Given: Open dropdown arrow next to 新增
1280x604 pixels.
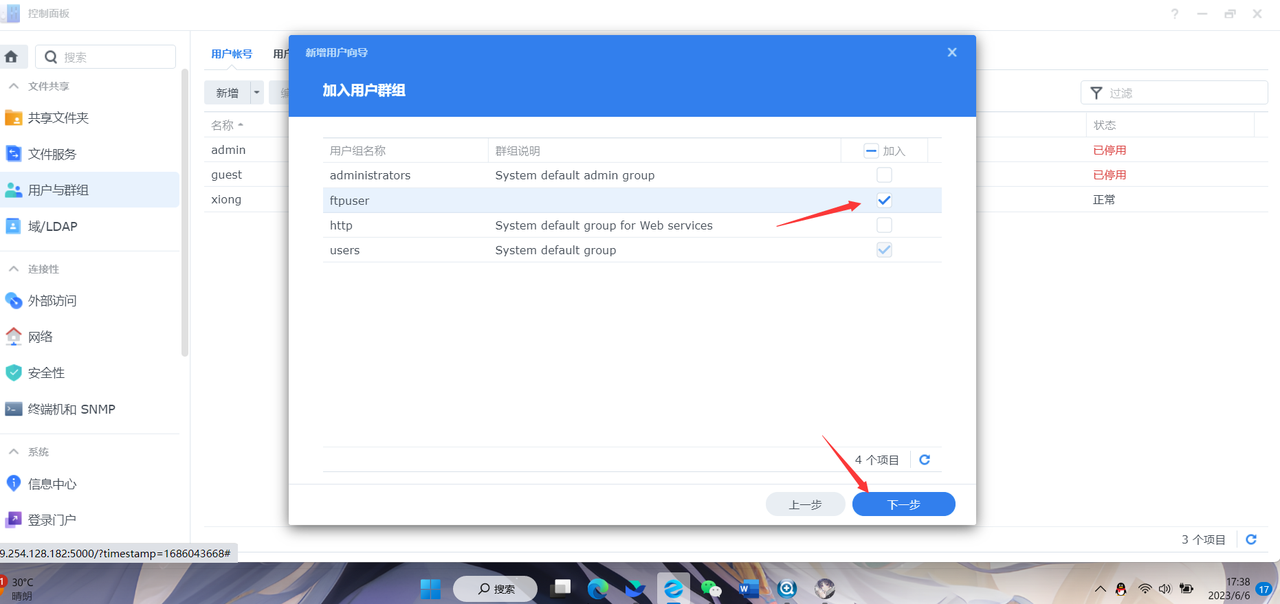Looking at the screenshot, I should pyautogui.click(x=257, y=93).
